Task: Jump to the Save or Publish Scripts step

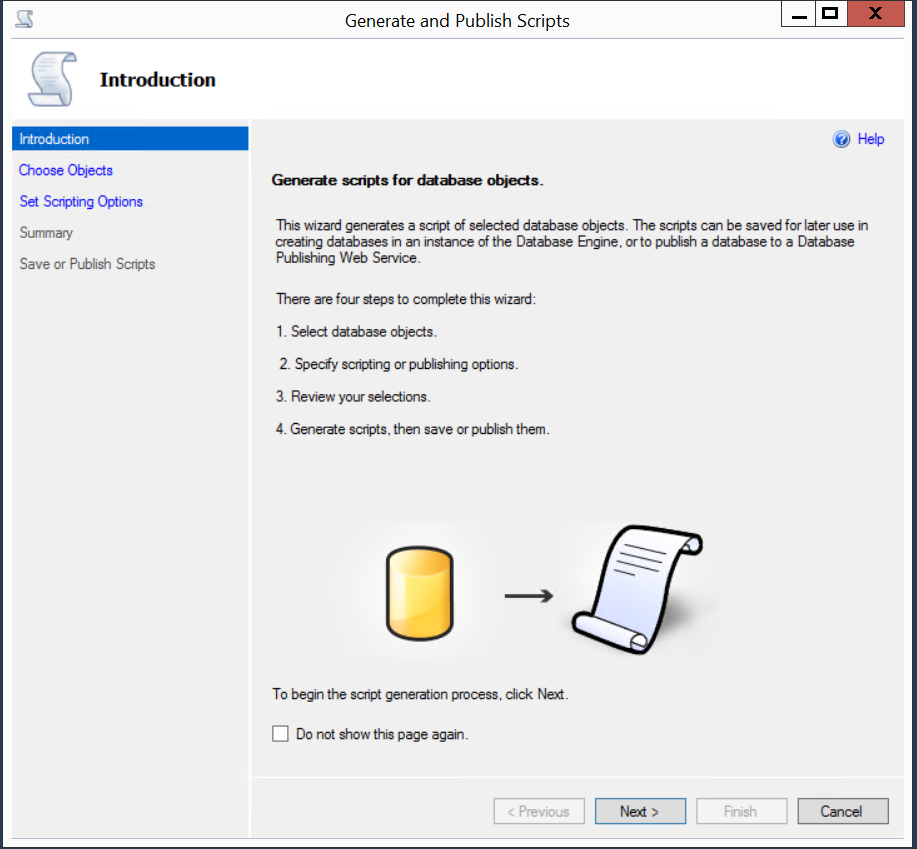Action: (87, 264)
